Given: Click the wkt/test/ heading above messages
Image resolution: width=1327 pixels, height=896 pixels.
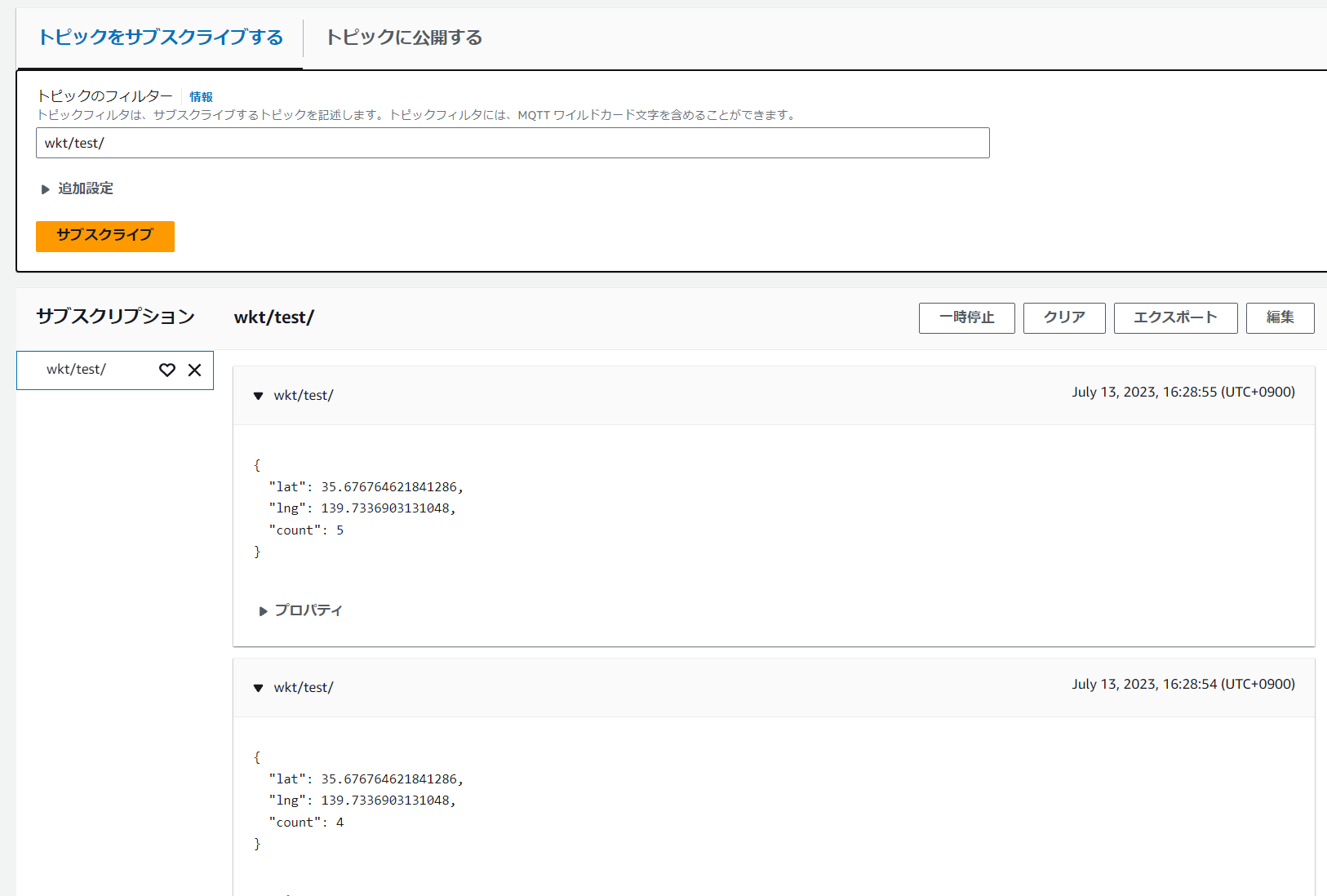Looking at the screenshot, I should coord(274,317).
